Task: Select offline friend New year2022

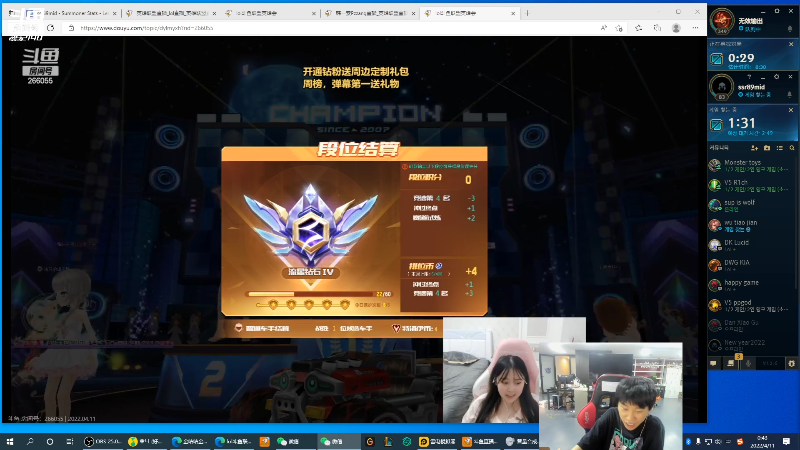Action: pos(752,345)
